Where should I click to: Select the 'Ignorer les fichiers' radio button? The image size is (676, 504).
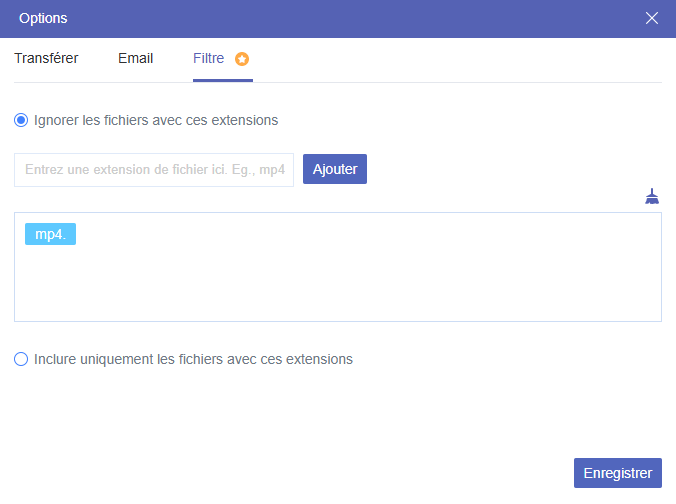click(21, 120)
